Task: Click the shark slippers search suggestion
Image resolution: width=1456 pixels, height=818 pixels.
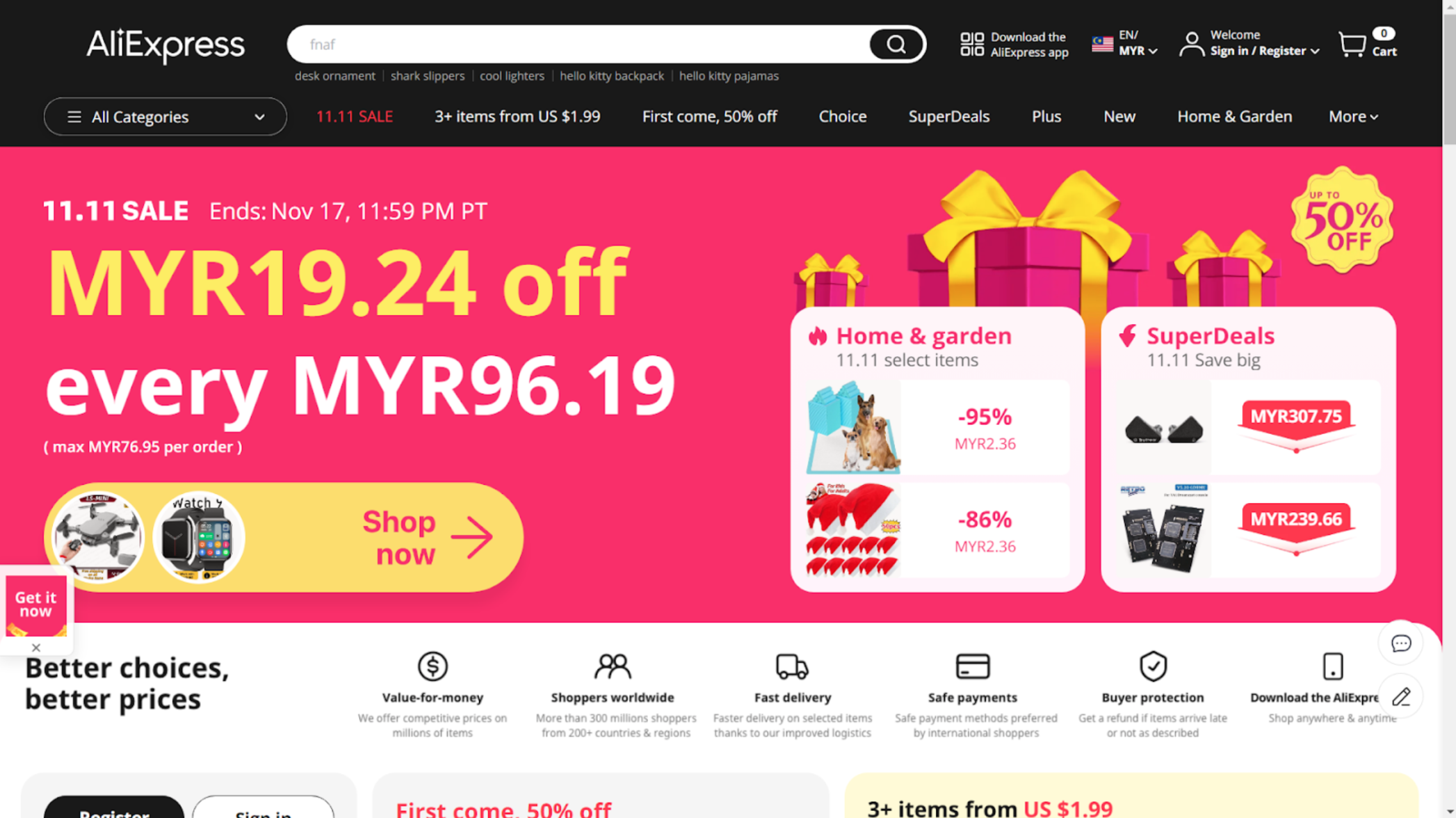Action: tap(427, 76)
